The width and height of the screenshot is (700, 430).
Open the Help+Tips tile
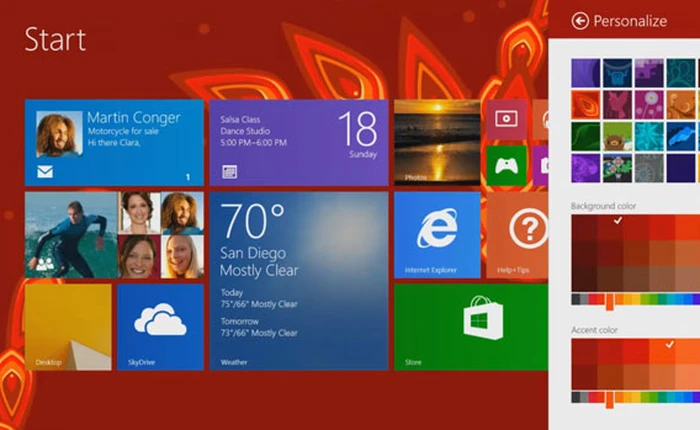point(517,235)
